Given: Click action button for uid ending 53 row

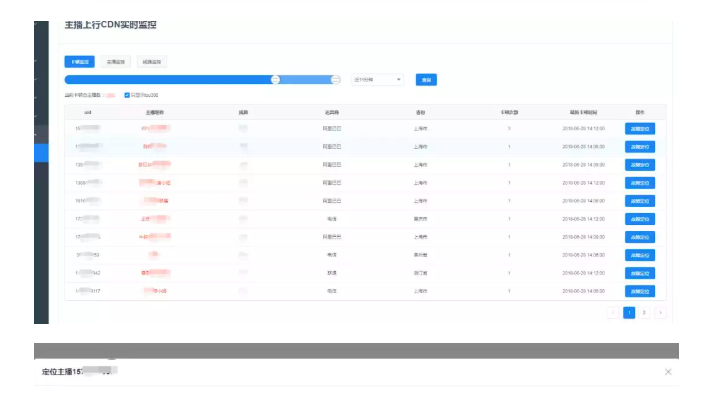Looking at the screenshot, I should (640, 255).
